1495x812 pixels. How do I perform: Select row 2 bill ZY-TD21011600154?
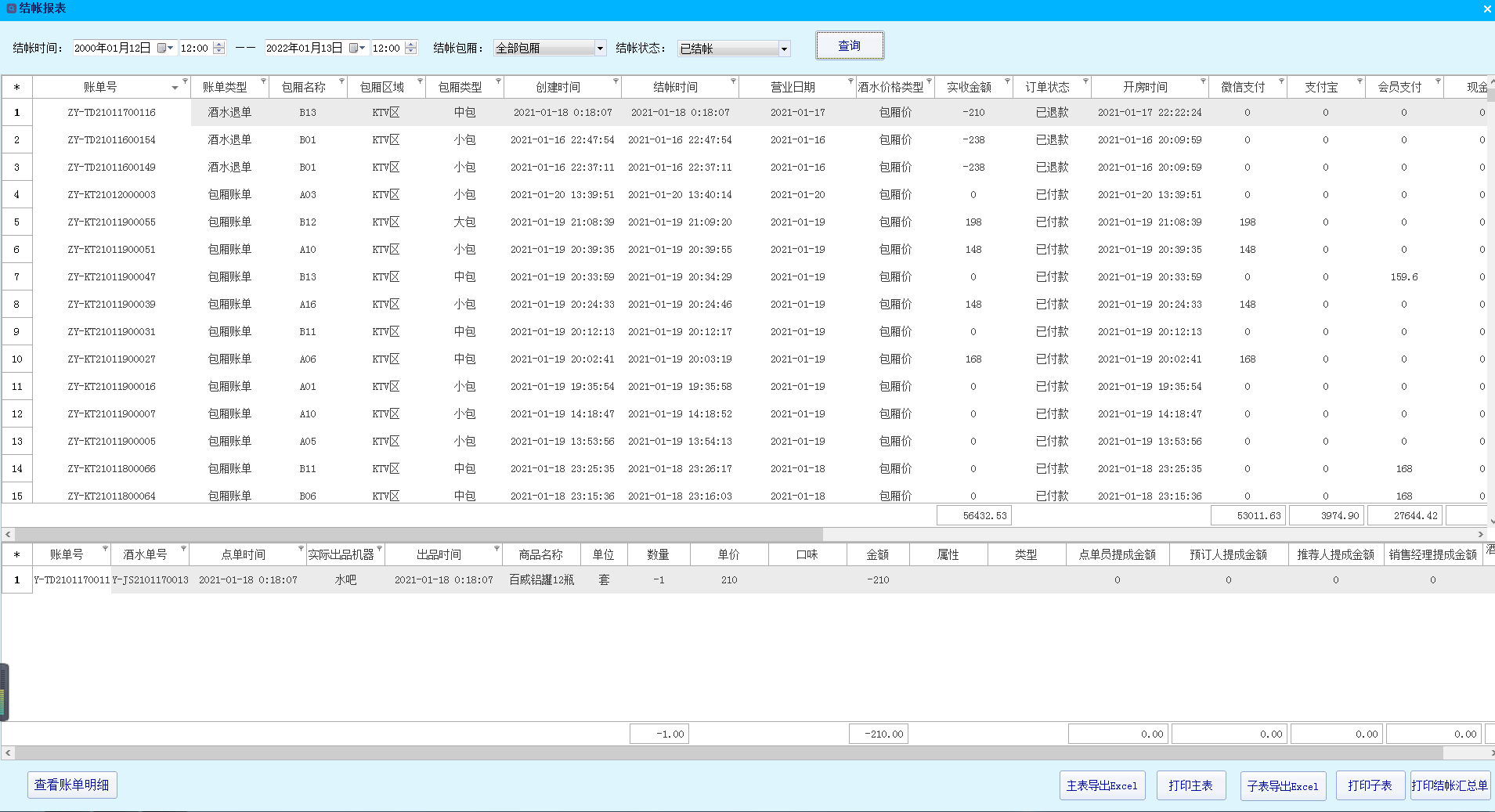tap(112, 139)
